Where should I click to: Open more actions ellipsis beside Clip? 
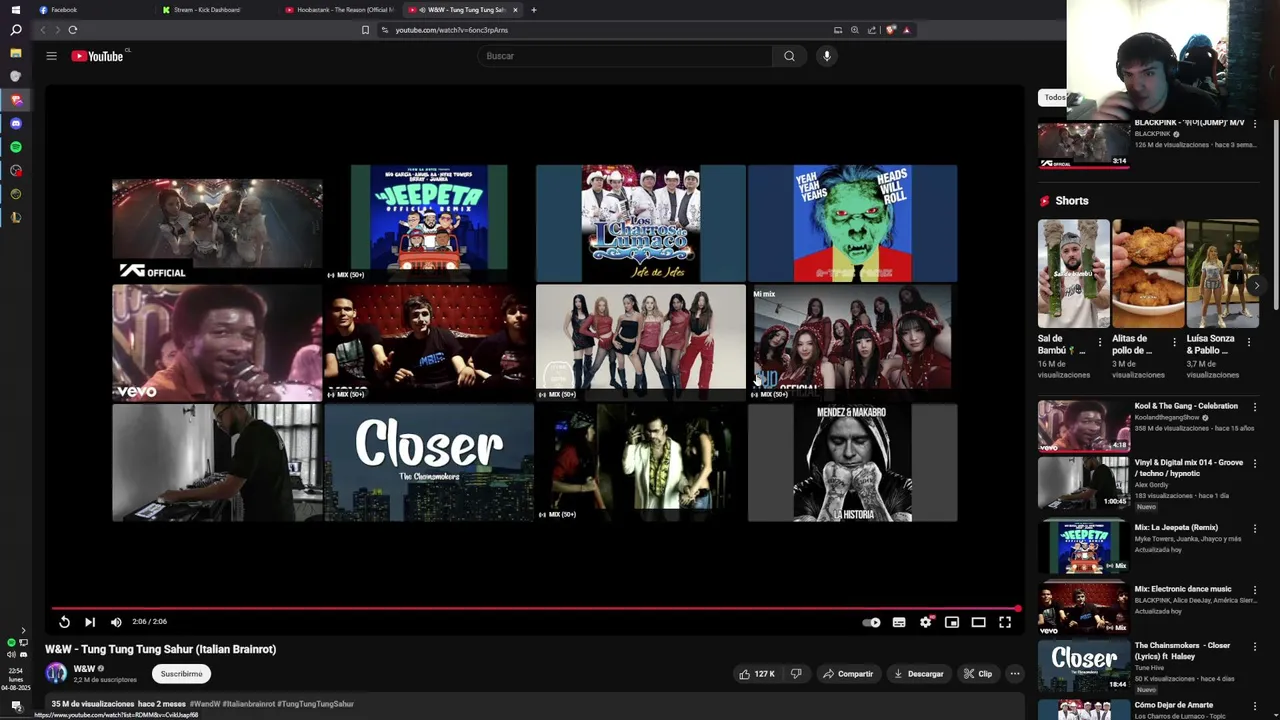coord(1014,674)
